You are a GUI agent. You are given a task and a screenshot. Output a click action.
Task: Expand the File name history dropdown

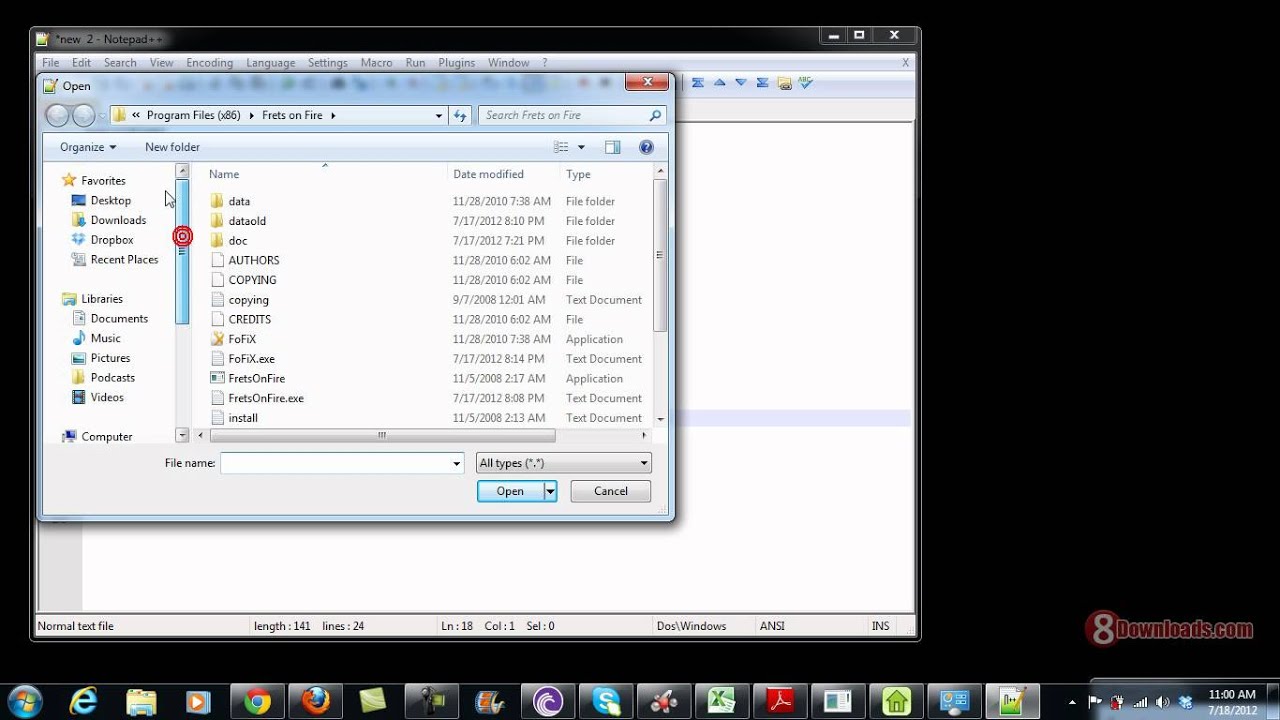tap(457, 463)
